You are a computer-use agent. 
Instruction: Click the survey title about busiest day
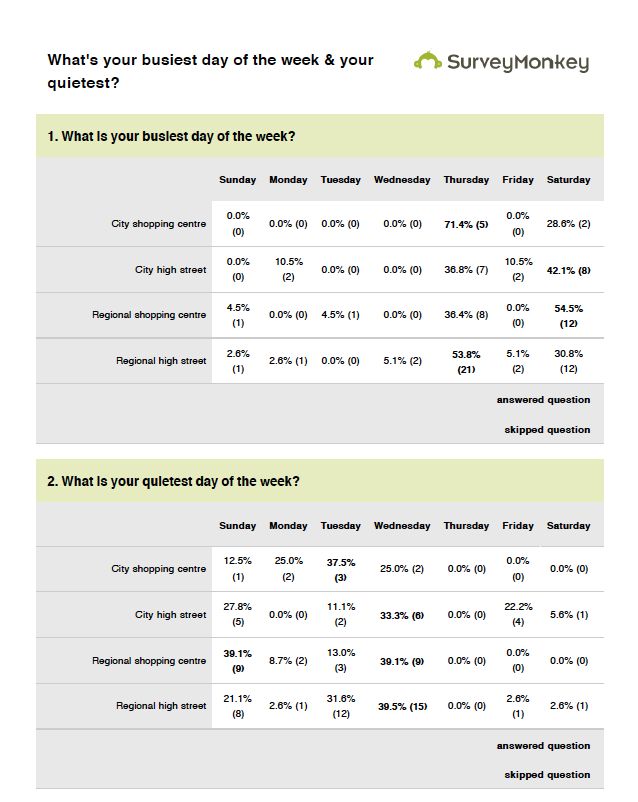pos(210,71)
